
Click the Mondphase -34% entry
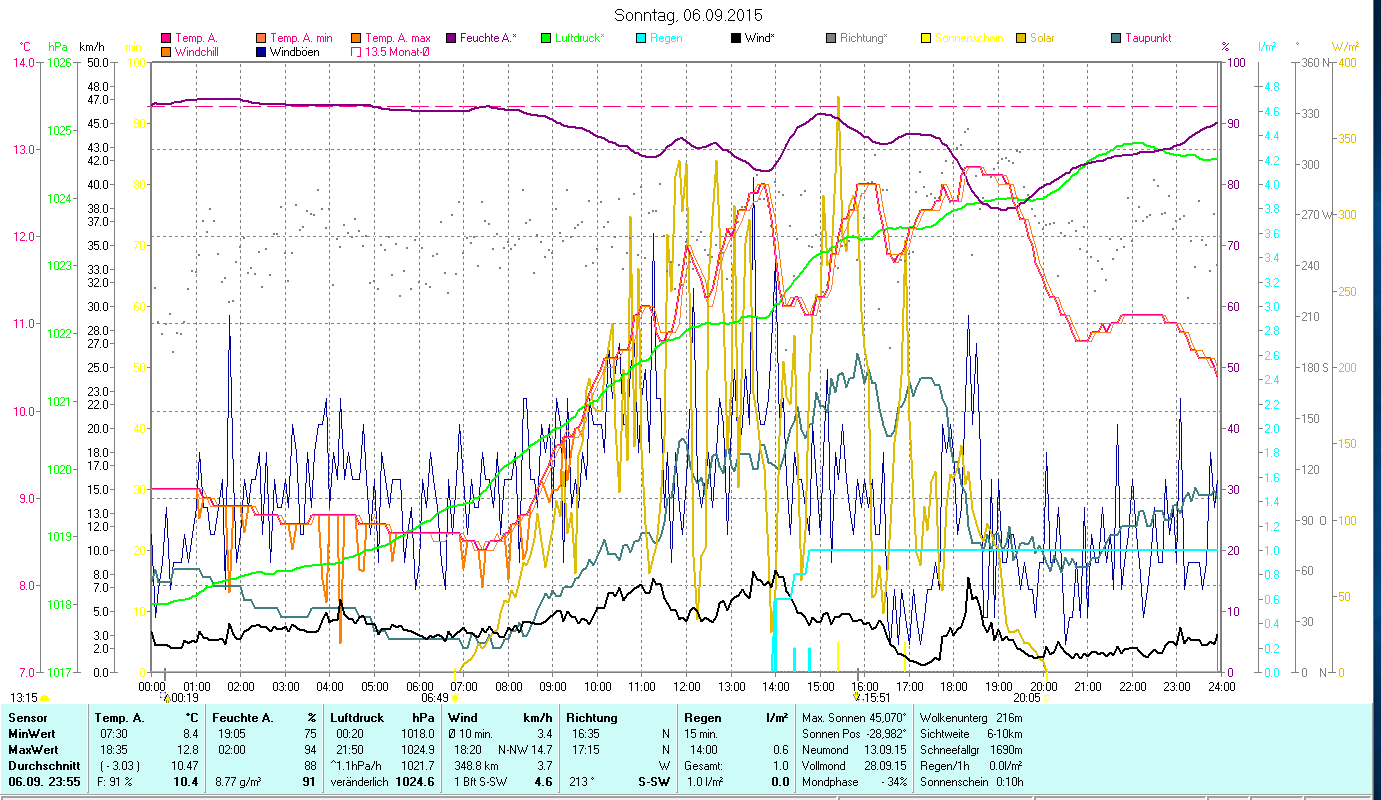pyautogui.click(x=855, y=782)
